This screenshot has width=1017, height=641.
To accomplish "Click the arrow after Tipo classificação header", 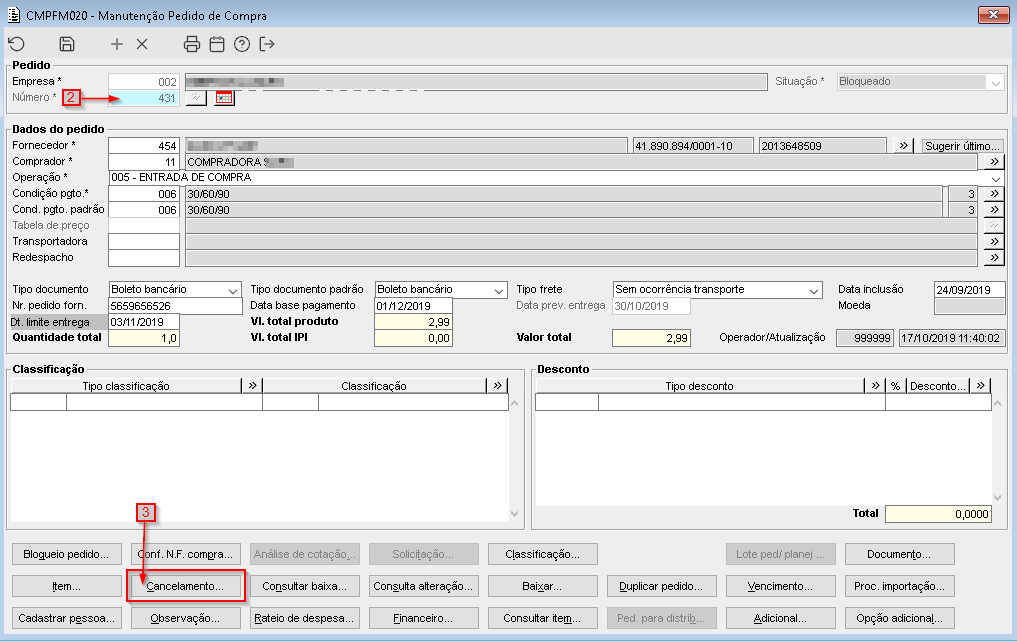I will (x=252, y=385).
